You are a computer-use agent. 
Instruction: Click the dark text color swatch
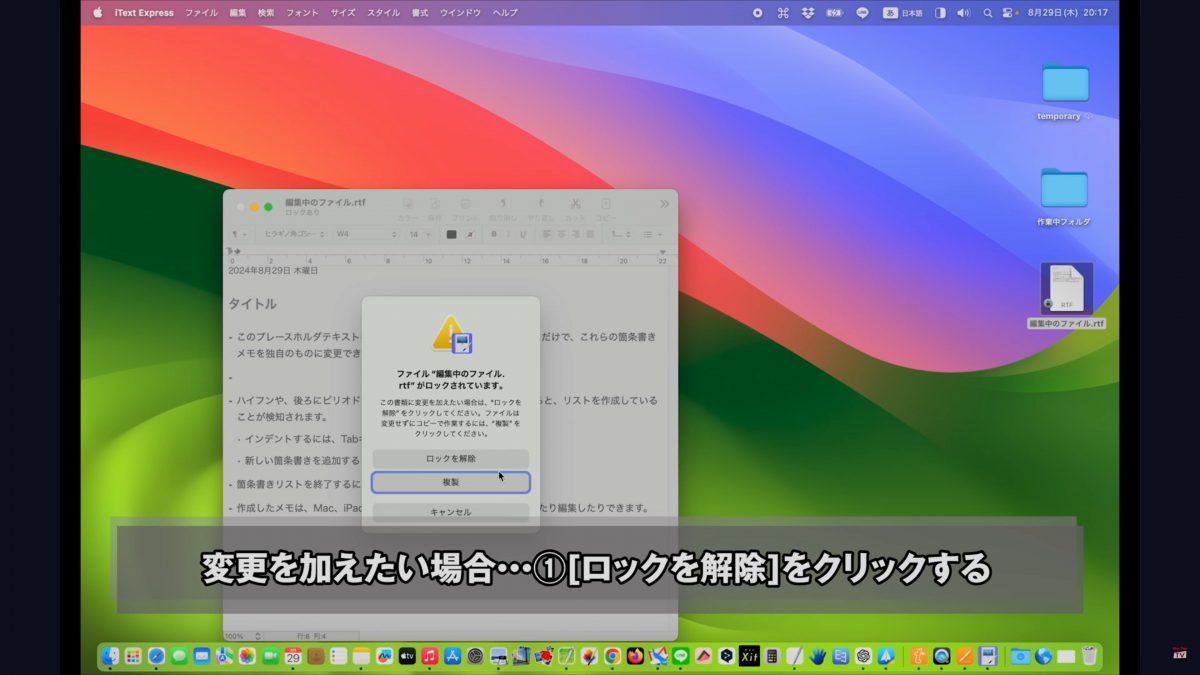(x=451, y=234)
